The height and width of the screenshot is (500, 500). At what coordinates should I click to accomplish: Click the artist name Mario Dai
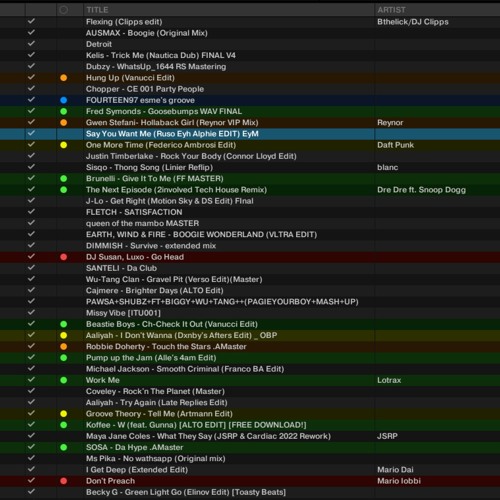[x=395, y=470]
